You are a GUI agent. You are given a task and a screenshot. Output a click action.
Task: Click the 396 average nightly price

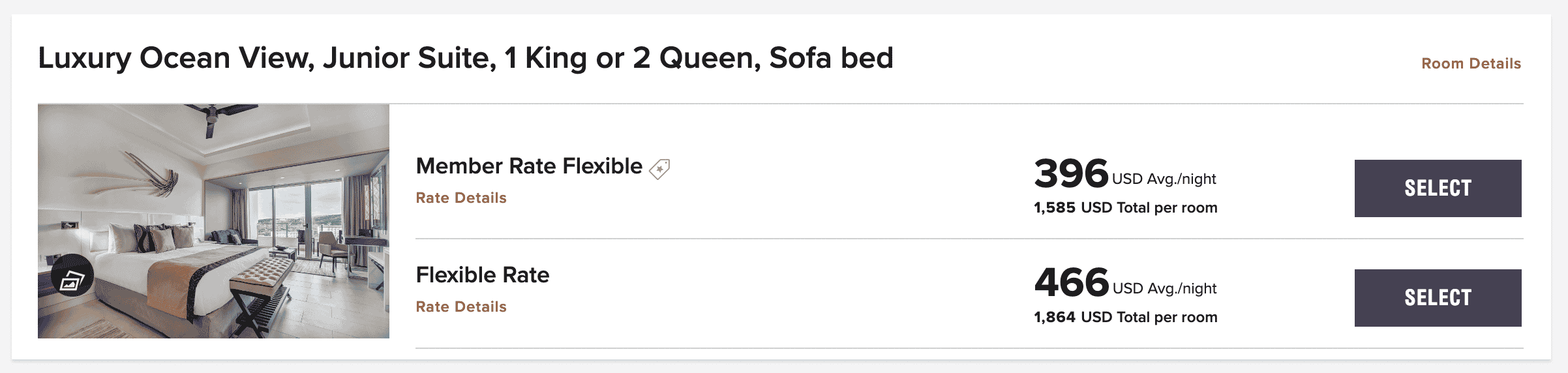pyautogui.click(x=1071, y=173)
